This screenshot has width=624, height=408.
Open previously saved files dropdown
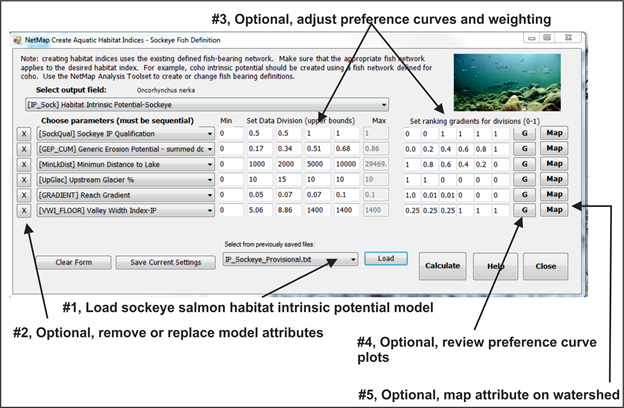pos(355,259)
